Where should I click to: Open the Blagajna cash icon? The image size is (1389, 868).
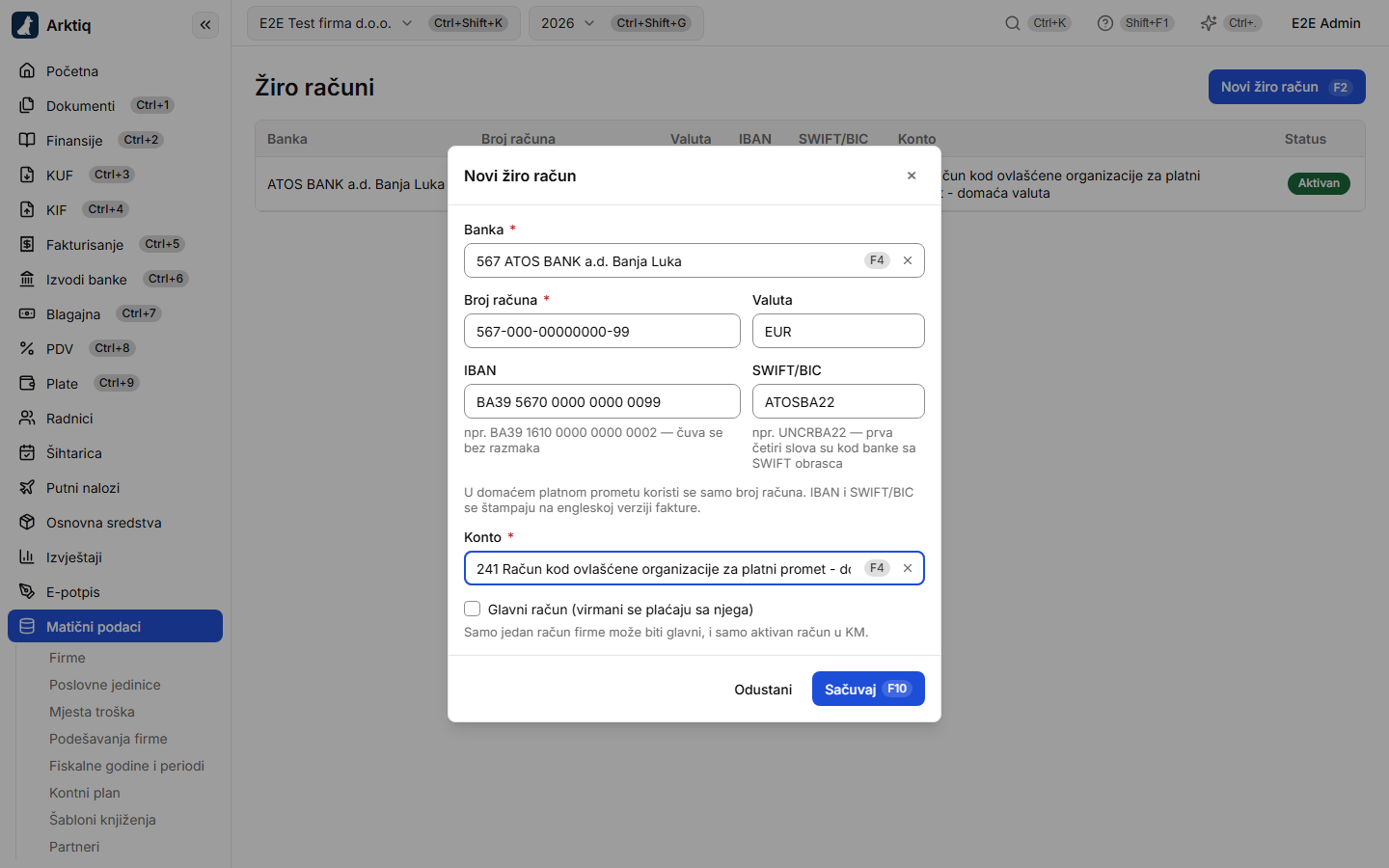pos(27,313)
